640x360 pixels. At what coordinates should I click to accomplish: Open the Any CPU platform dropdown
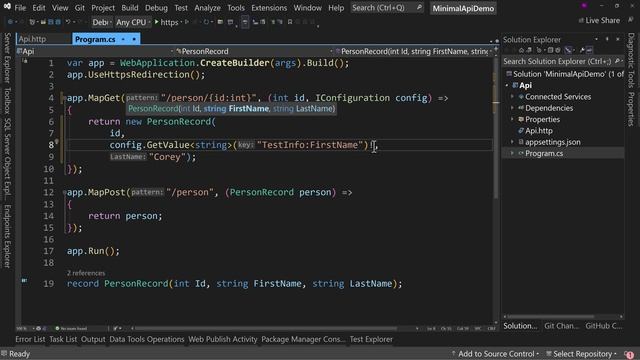tap(133, 22)
